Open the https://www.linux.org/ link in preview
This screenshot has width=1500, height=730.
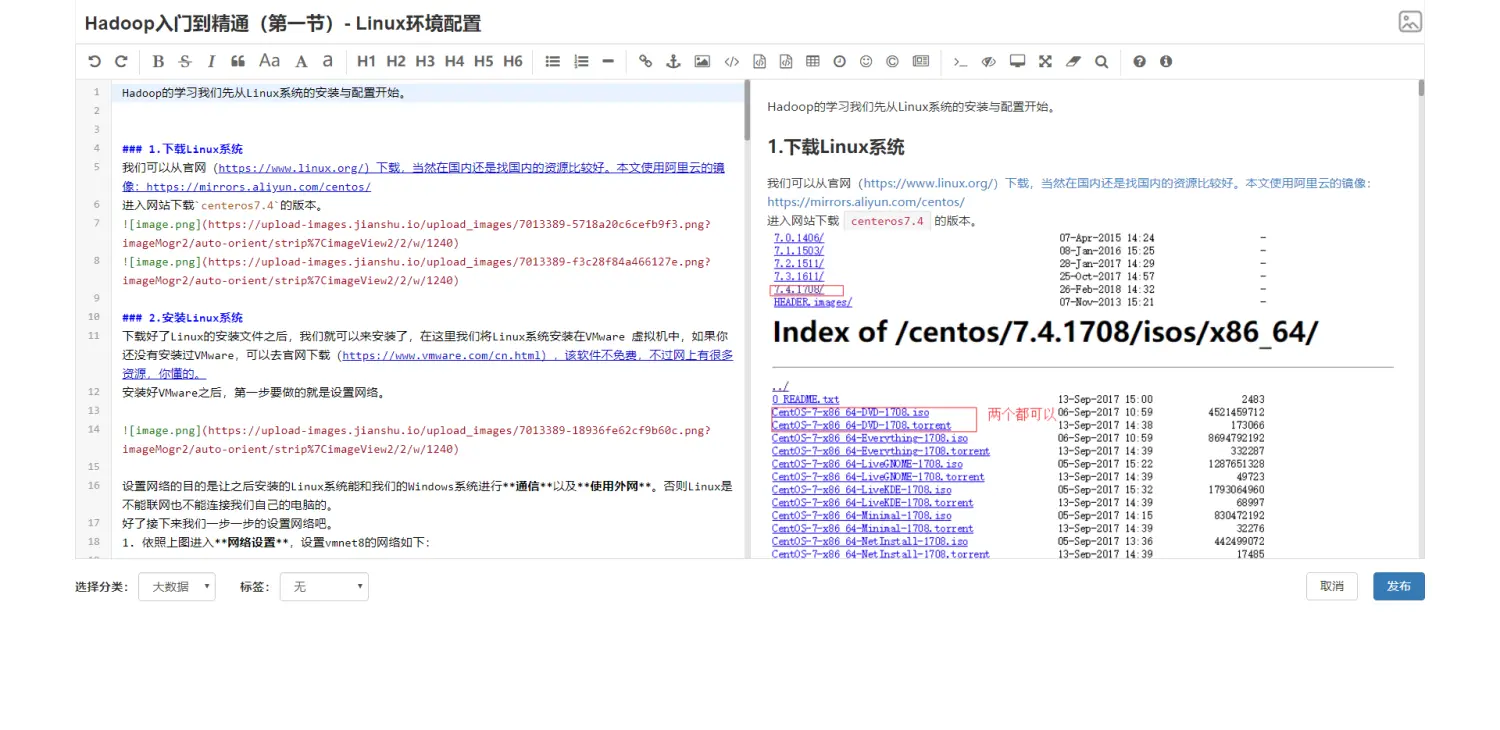pos(930,183)
